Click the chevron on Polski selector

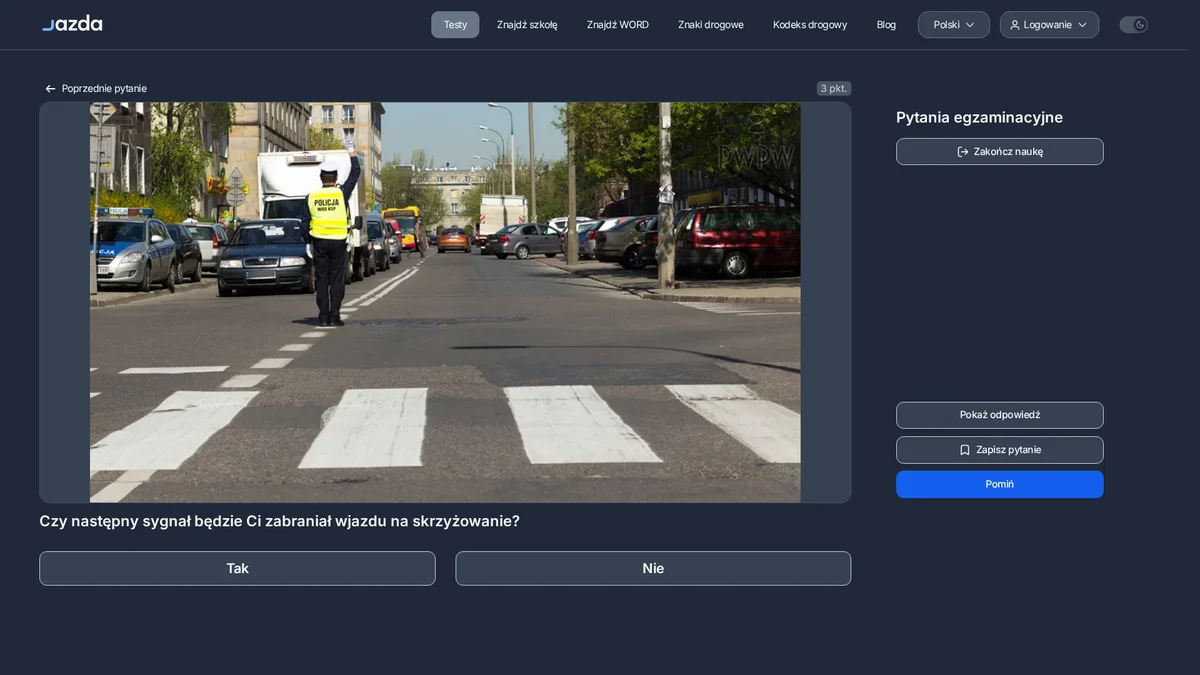970,25
